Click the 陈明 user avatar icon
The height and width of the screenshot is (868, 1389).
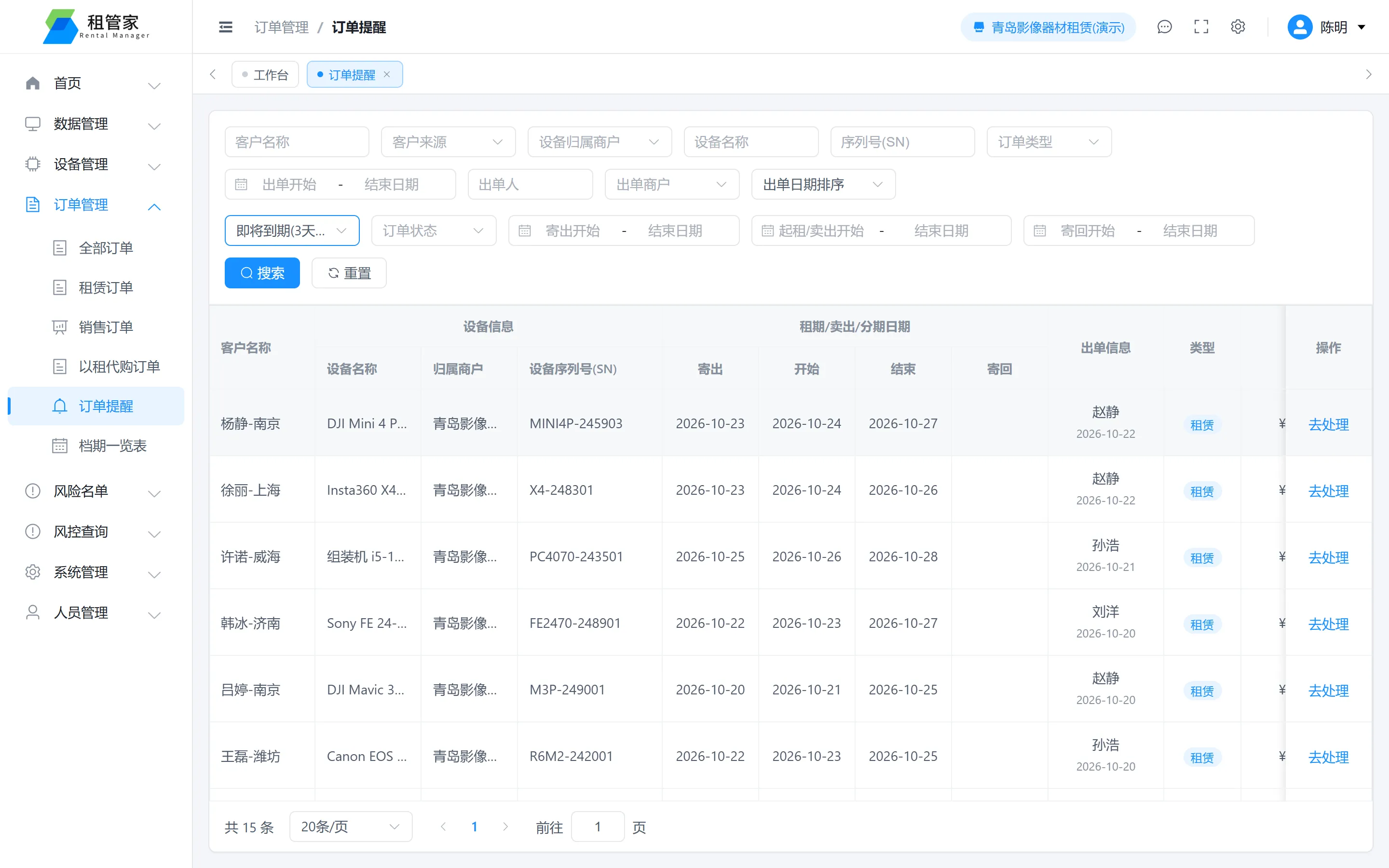click(x=1299, y=27)
